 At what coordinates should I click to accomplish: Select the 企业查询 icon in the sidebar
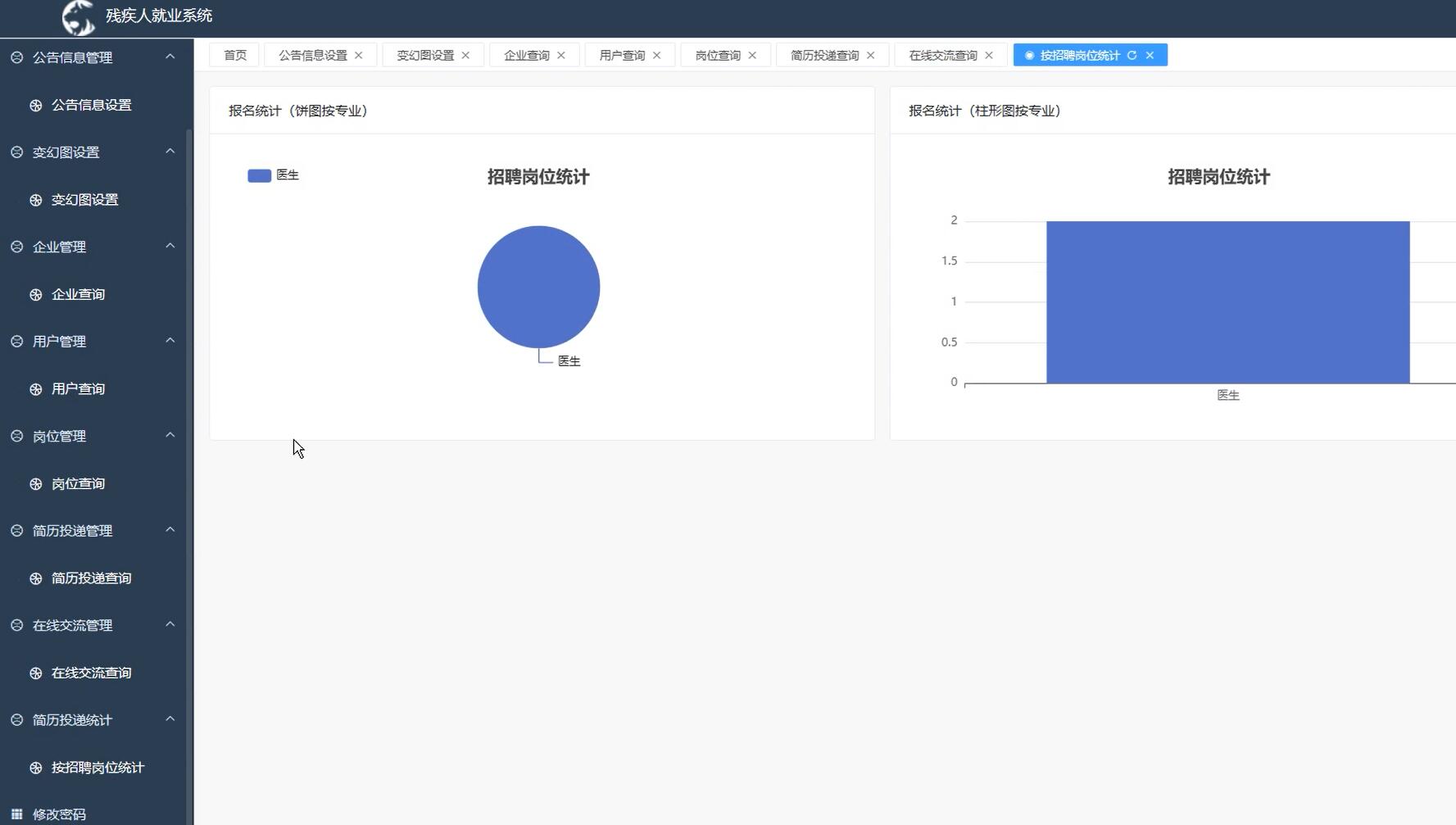click(35, 294)
